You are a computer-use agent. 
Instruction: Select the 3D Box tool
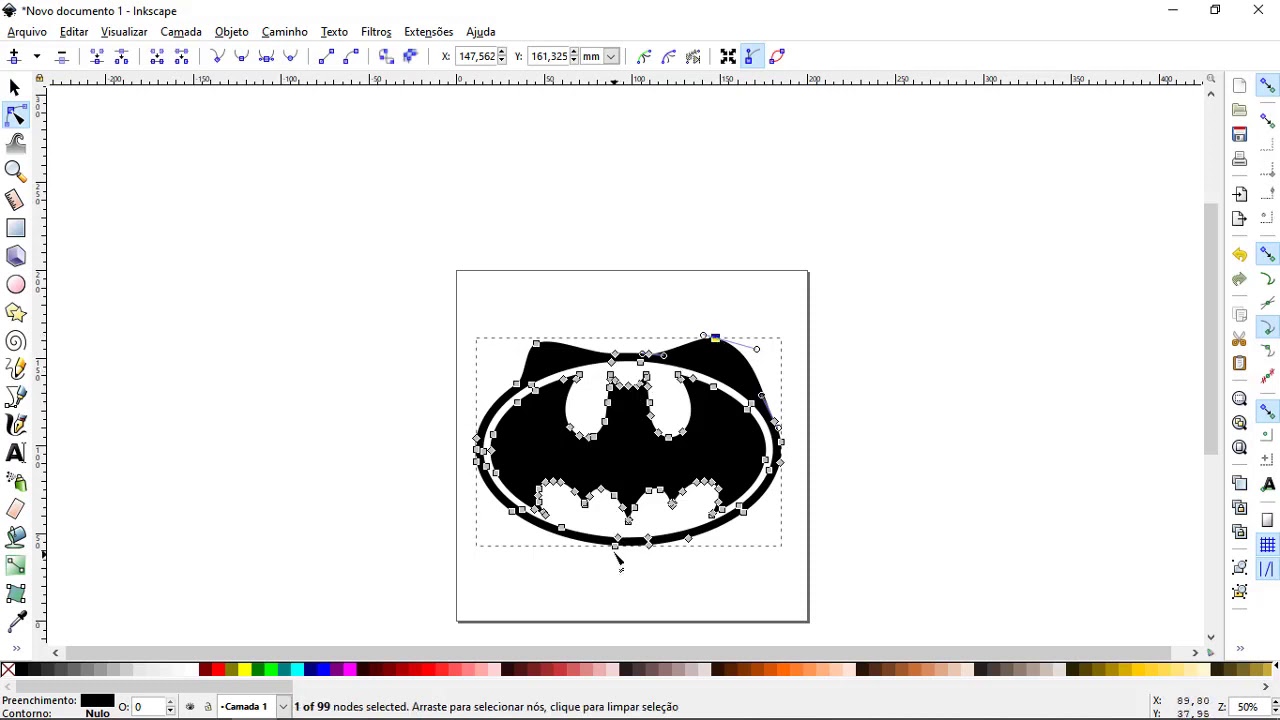[x=15, y=256]
